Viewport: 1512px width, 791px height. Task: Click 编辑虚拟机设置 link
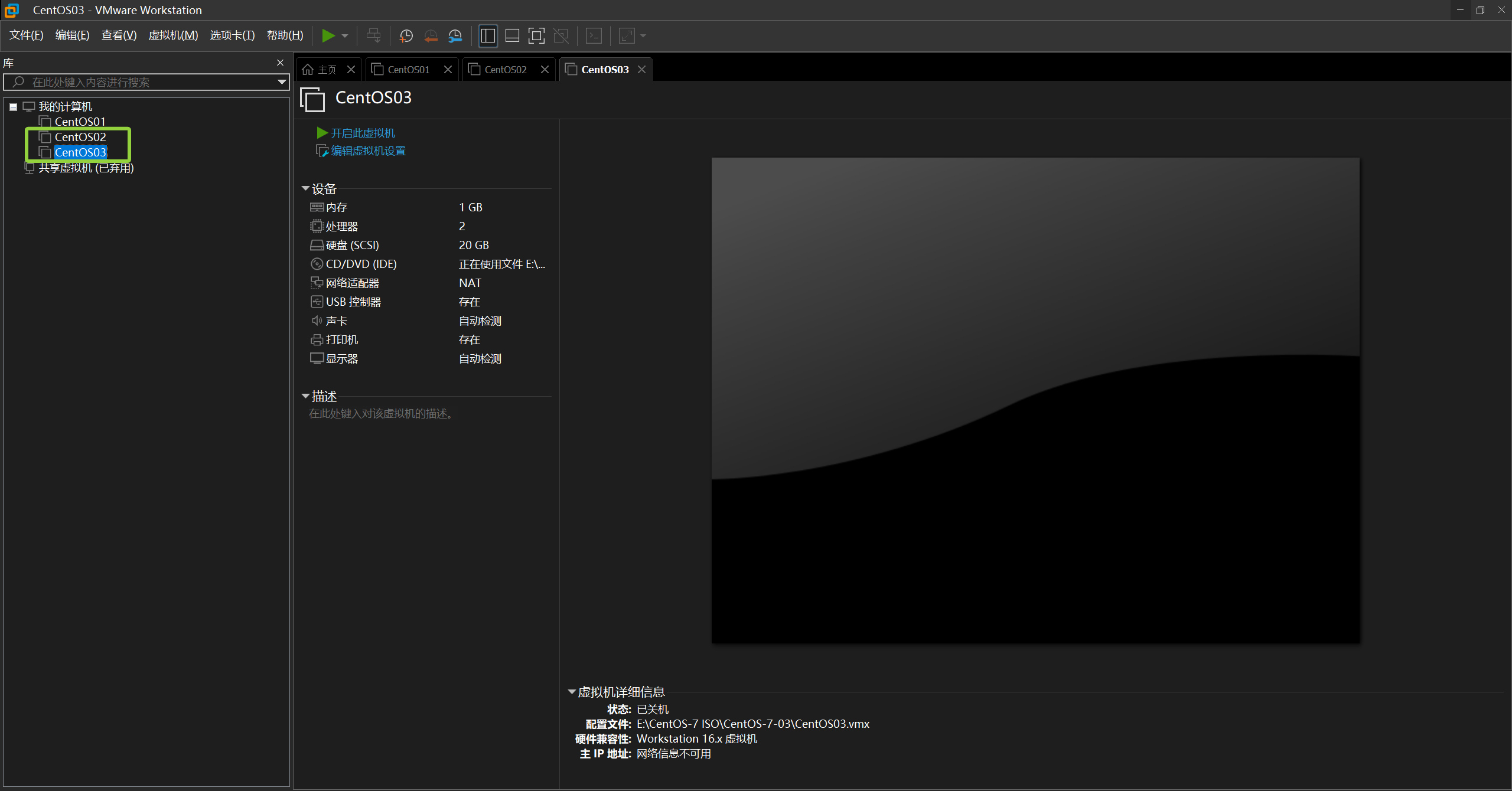[368, 151]
